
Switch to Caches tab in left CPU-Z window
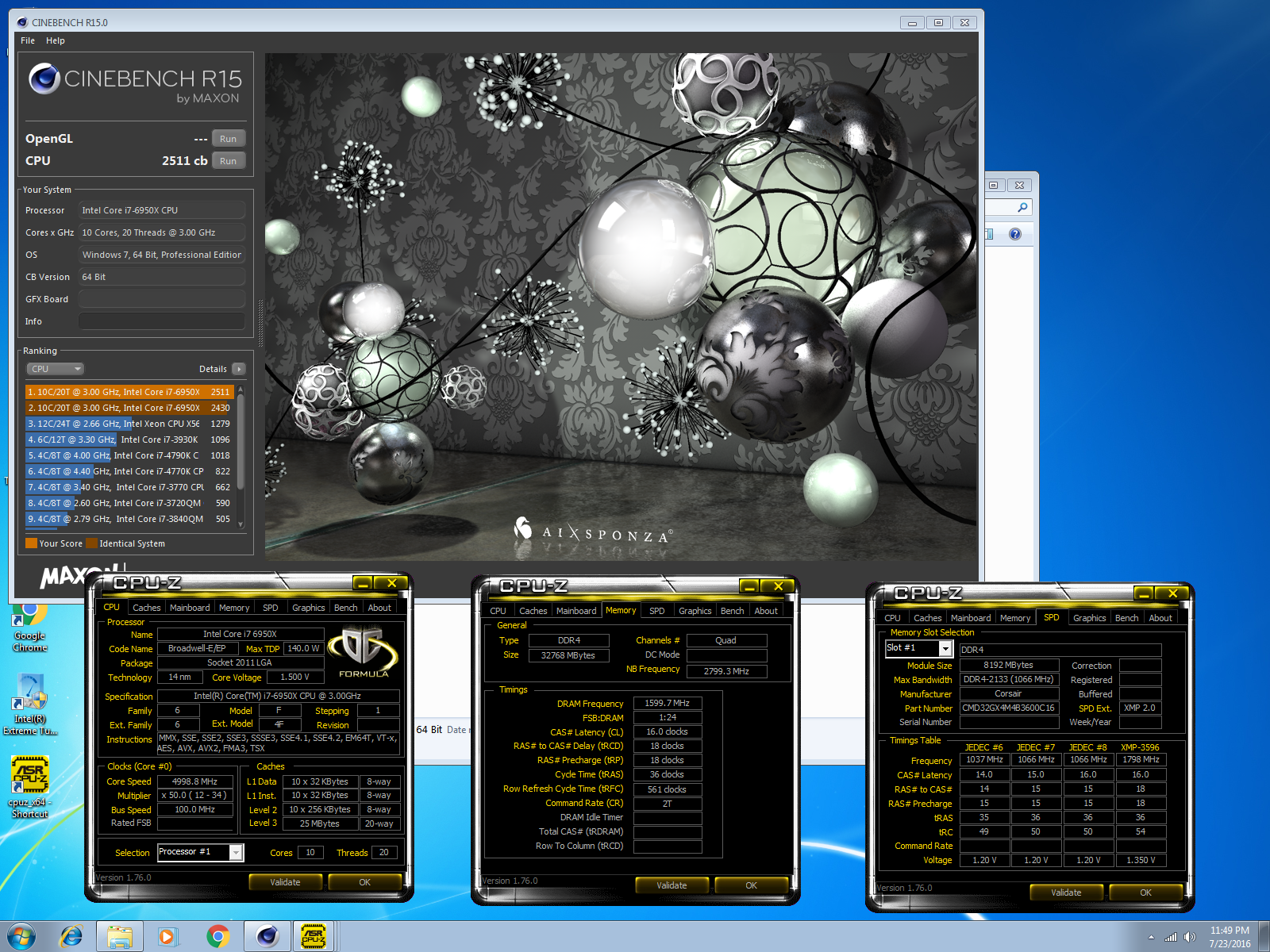click(x=147, y=608)
